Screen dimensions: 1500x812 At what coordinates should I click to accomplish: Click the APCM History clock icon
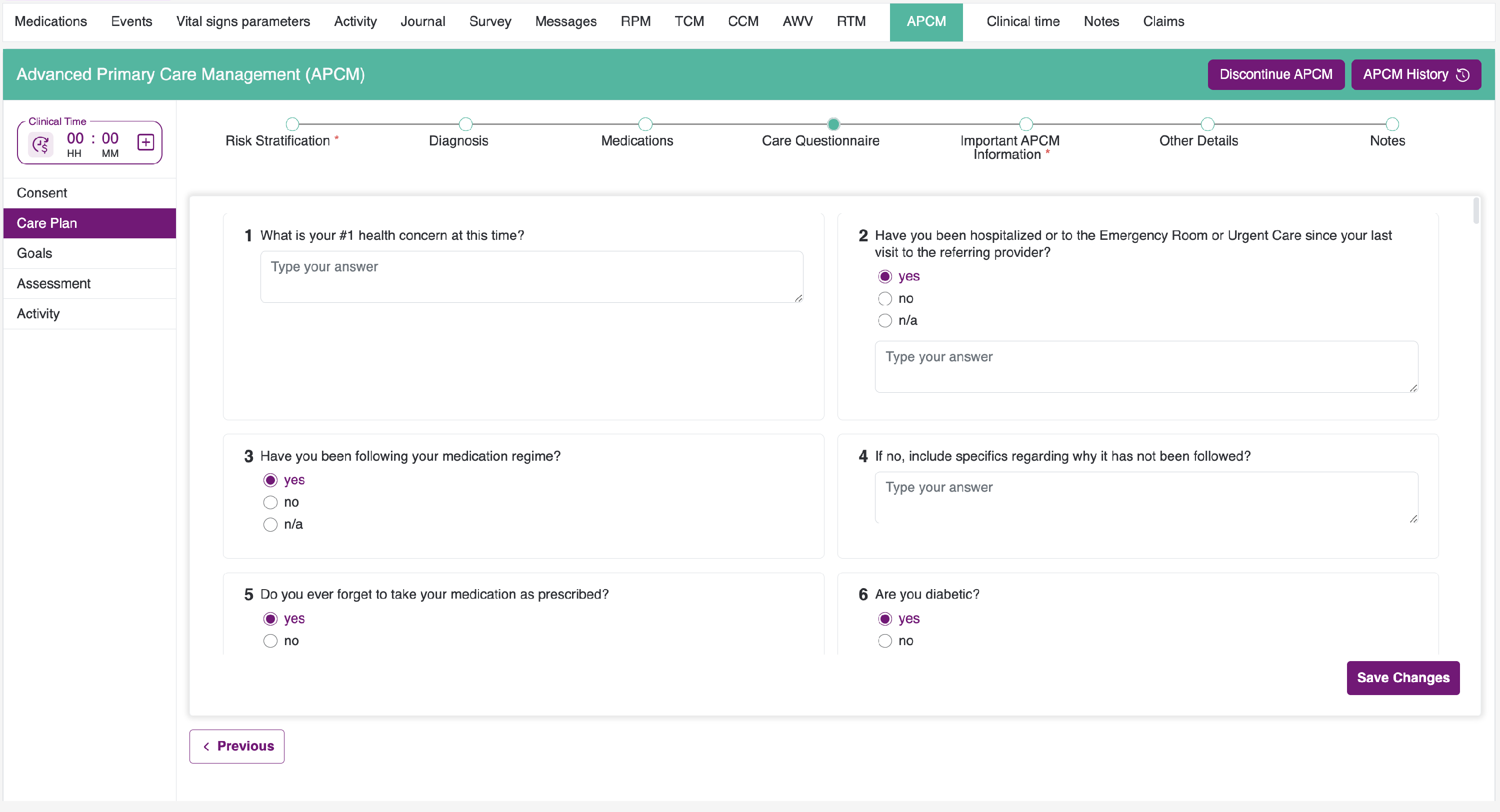click(1462, 74)
